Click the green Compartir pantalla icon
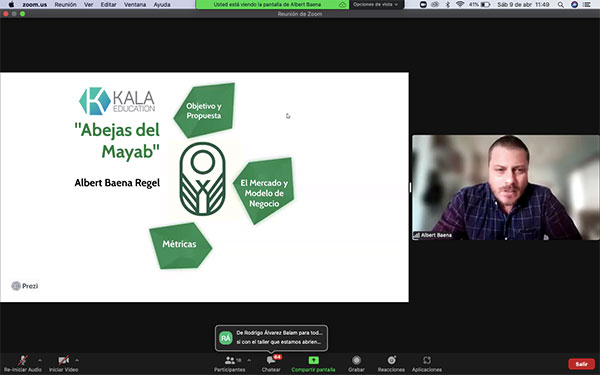Viewport: 600px width, 375px height. [x=313, y=360]
